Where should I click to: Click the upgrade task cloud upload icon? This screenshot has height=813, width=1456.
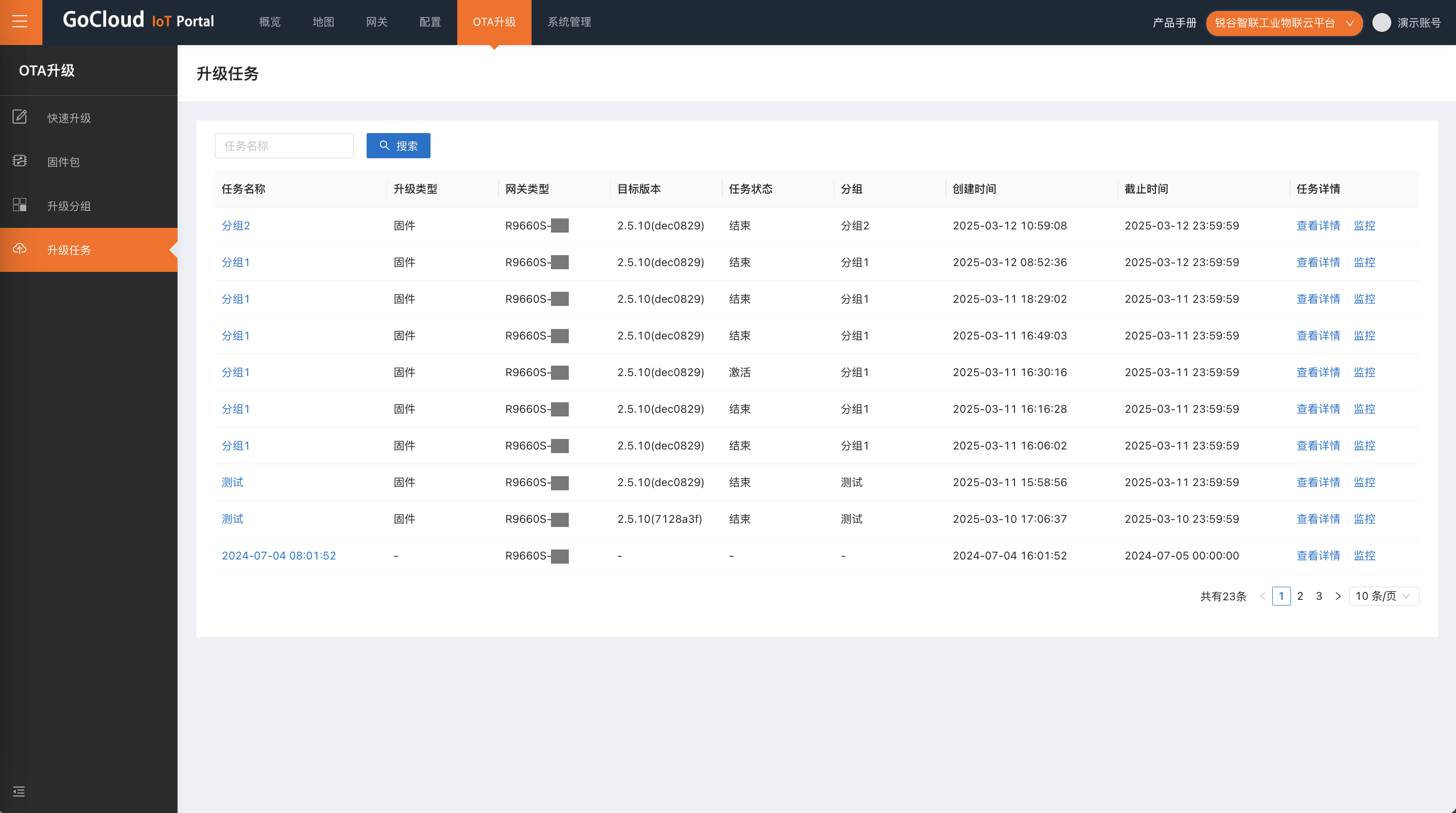20,249
